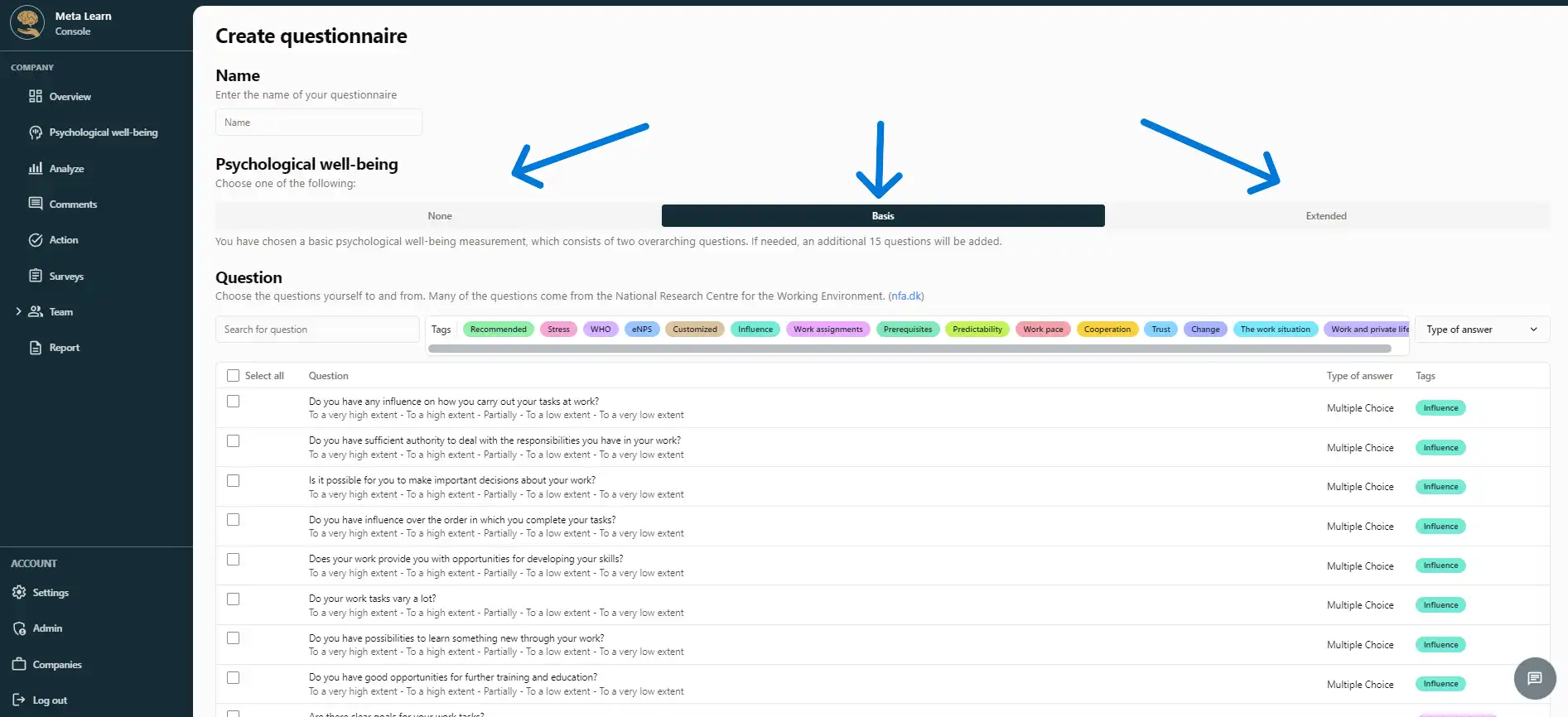Open Comments via its speech icon

tap(35, 205)
